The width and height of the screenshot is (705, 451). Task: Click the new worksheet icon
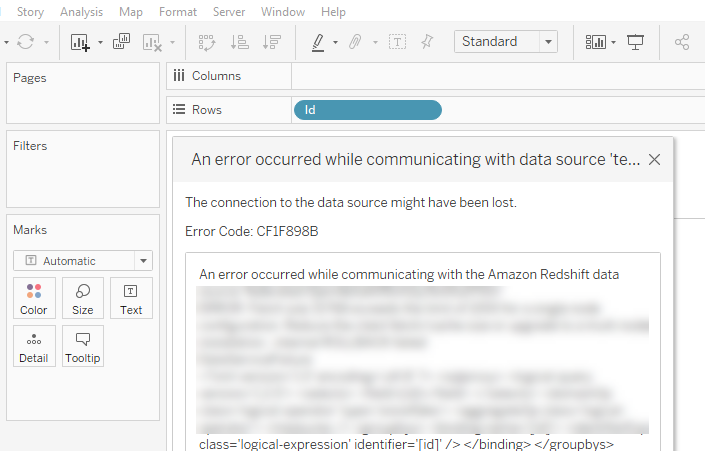[80, 42]
